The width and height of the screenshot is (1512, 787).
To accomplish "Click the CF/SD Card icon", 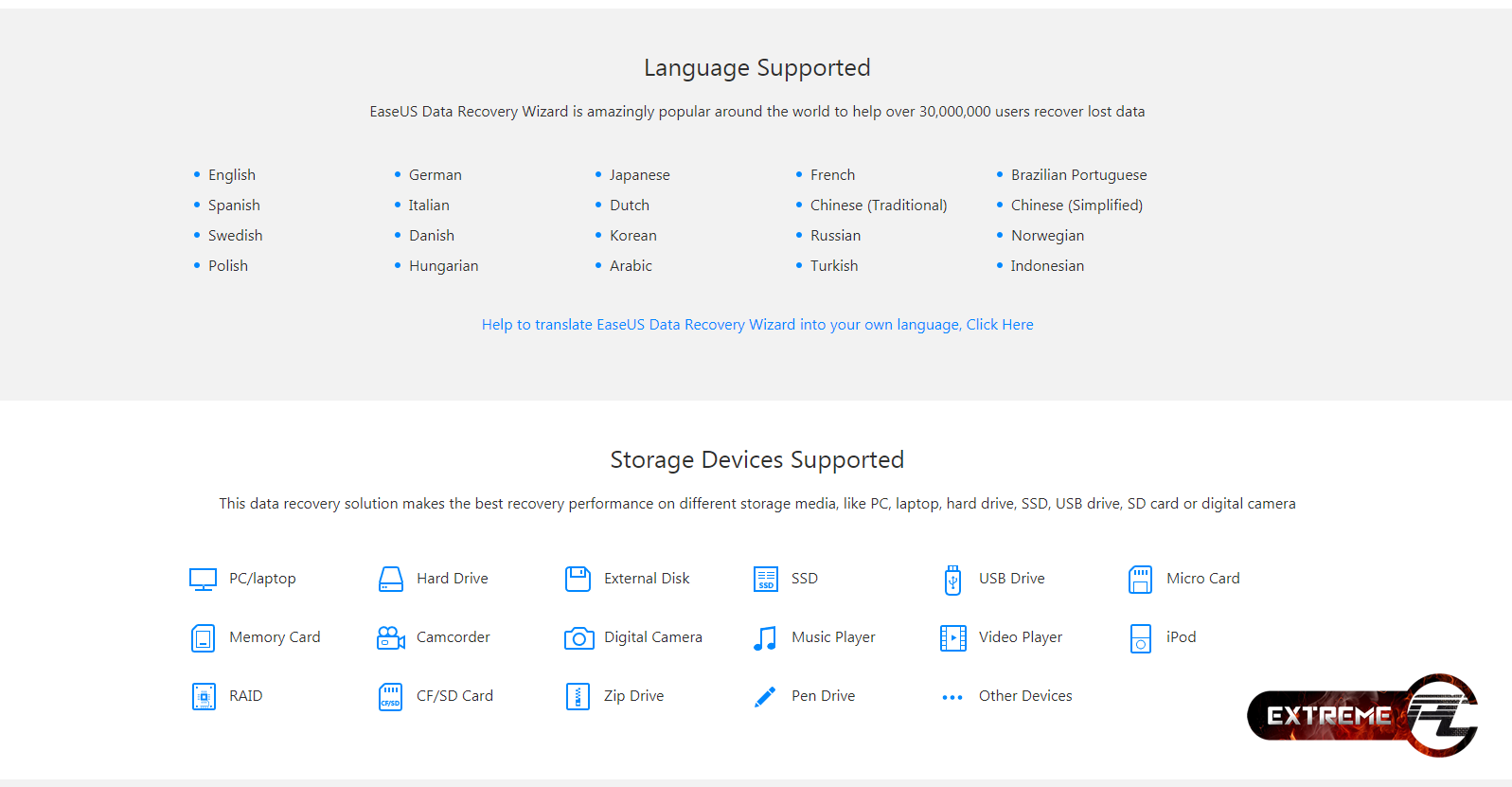I will click(390, 697).
